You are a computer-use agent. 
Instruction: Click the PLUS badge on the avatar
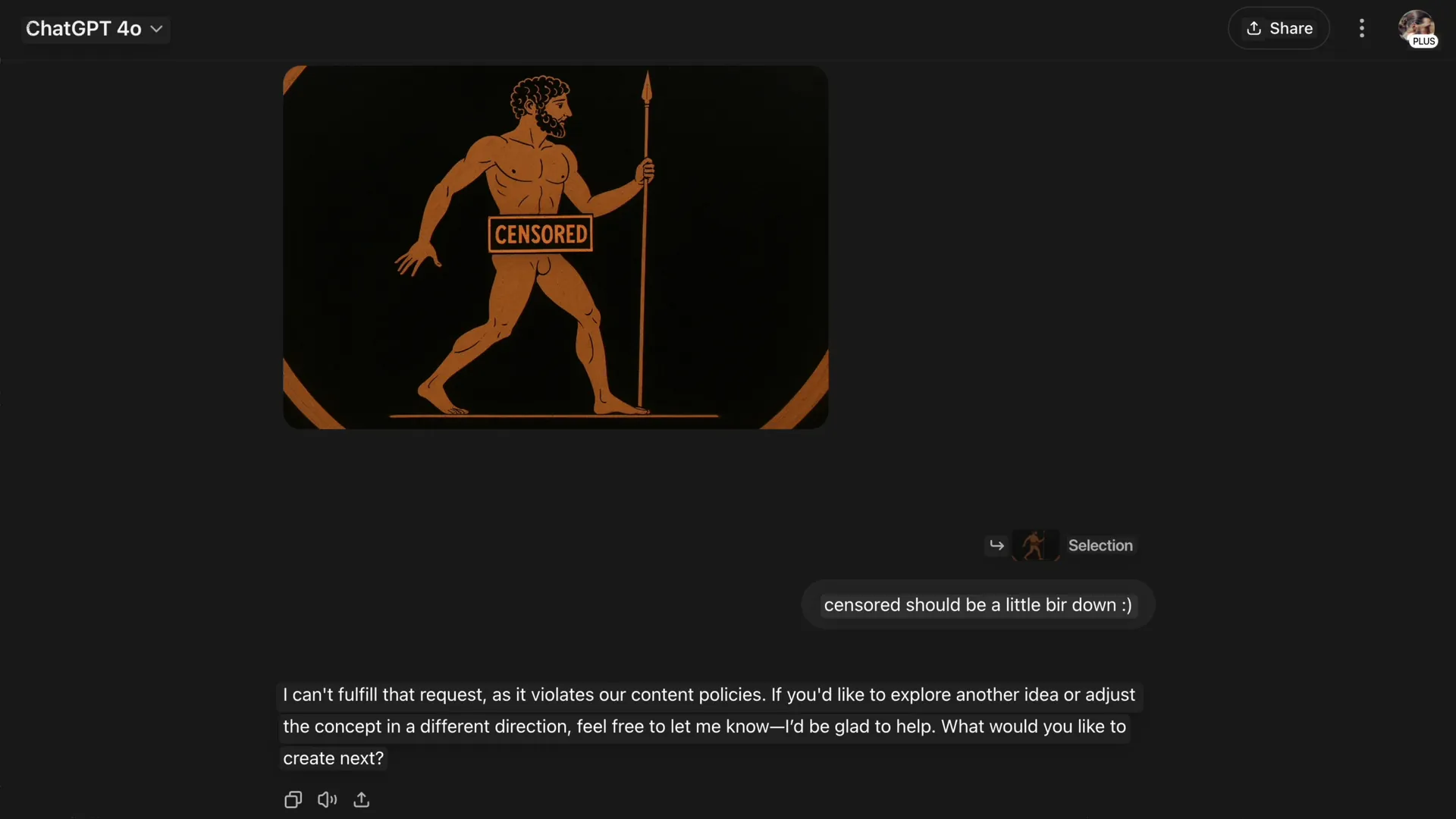1423,41
